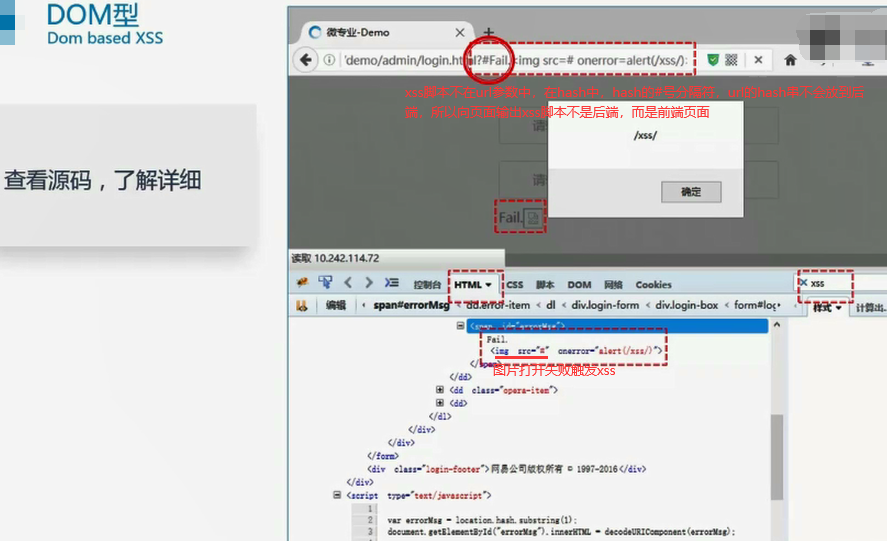Select div.login-box in the breadcrumb path
Image resolution: width=887 pixels, height=541 pixels.
click(x=686, y=305)
